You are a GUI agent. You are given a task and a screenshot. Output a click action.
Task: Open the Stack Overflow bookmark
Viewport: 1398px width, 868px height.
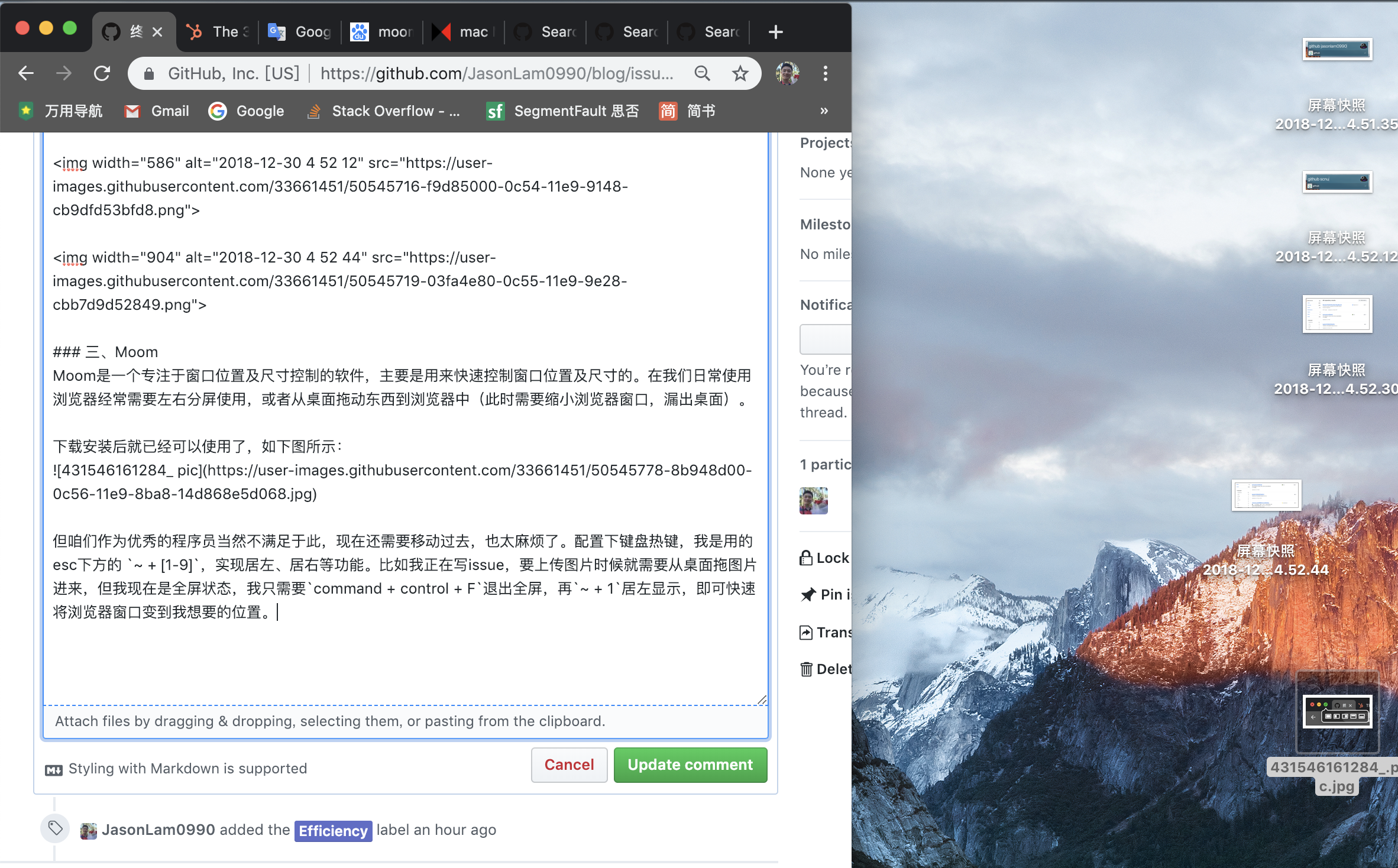[x=383, y=111]
